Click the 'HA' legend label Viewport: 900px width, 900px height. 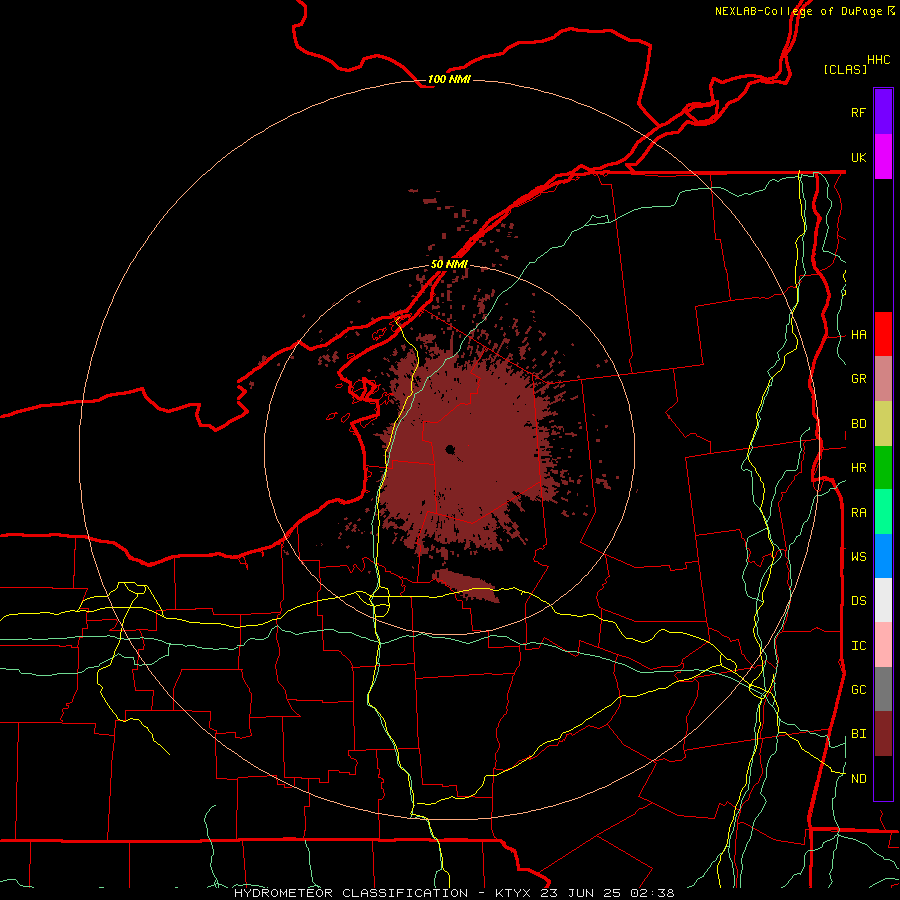pyautogui.click(x=859, y=335)
